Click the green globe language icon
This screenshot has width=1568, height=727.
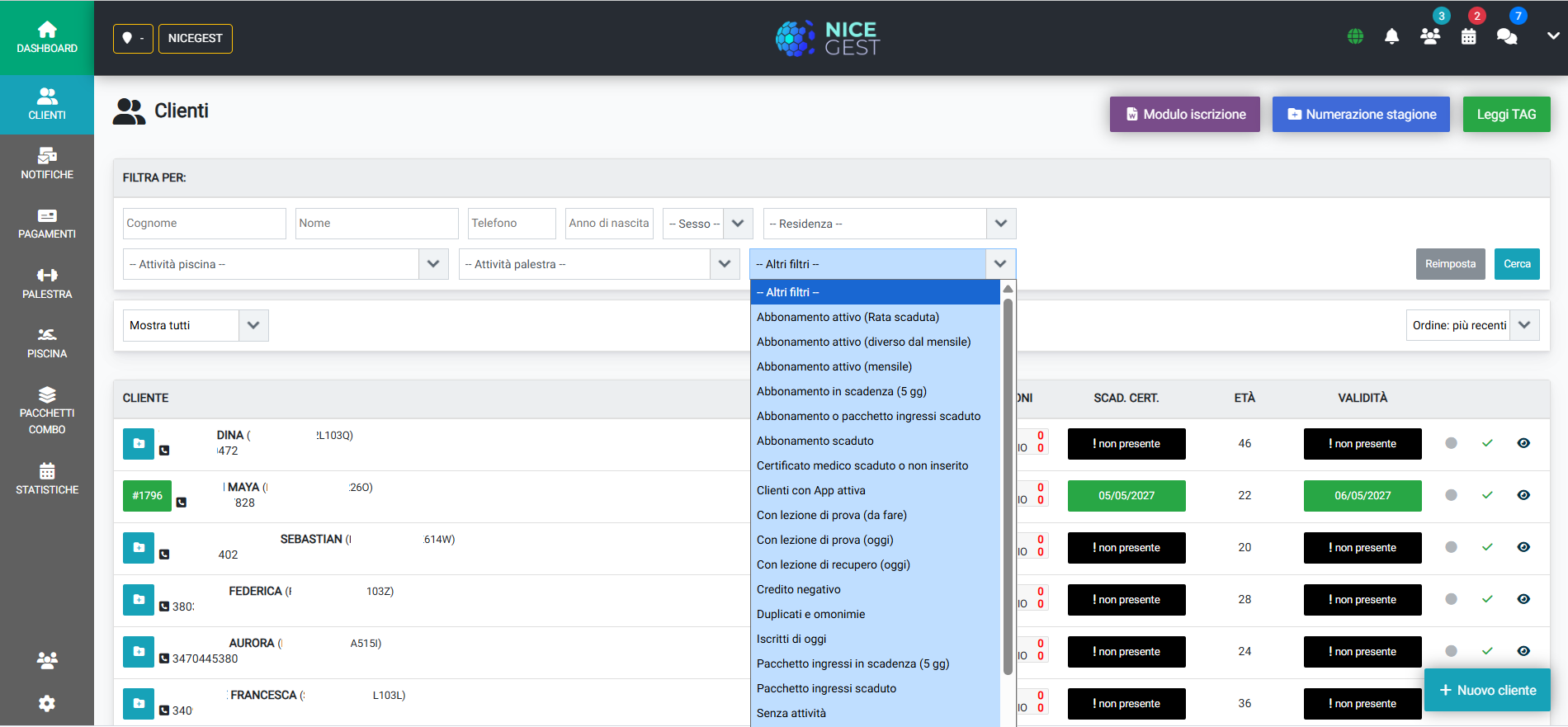click(x=1355, y=36)
